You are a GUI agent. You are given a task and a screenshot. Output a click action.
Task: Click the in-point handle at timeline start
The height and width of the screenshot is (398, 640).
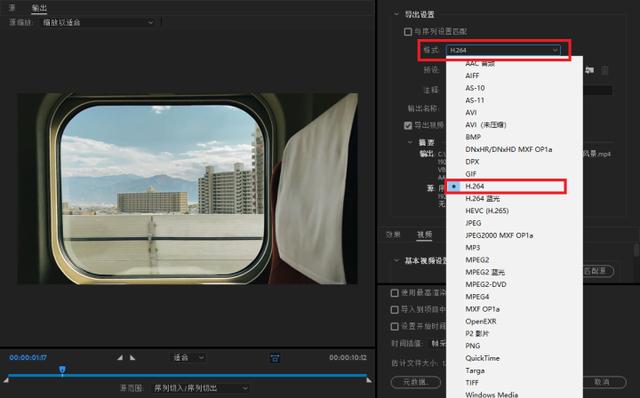tap(6, 380)
